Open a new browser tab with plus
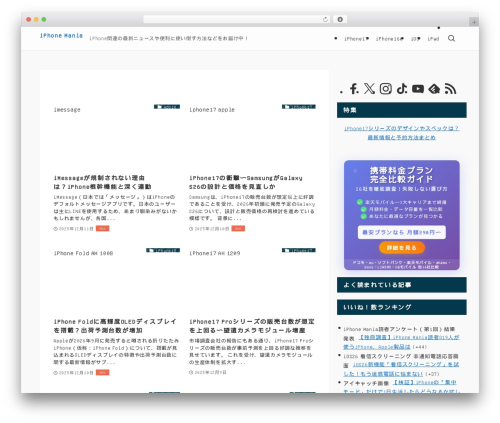The width and height of the screenshot is (500, 423). pos(474,22)
